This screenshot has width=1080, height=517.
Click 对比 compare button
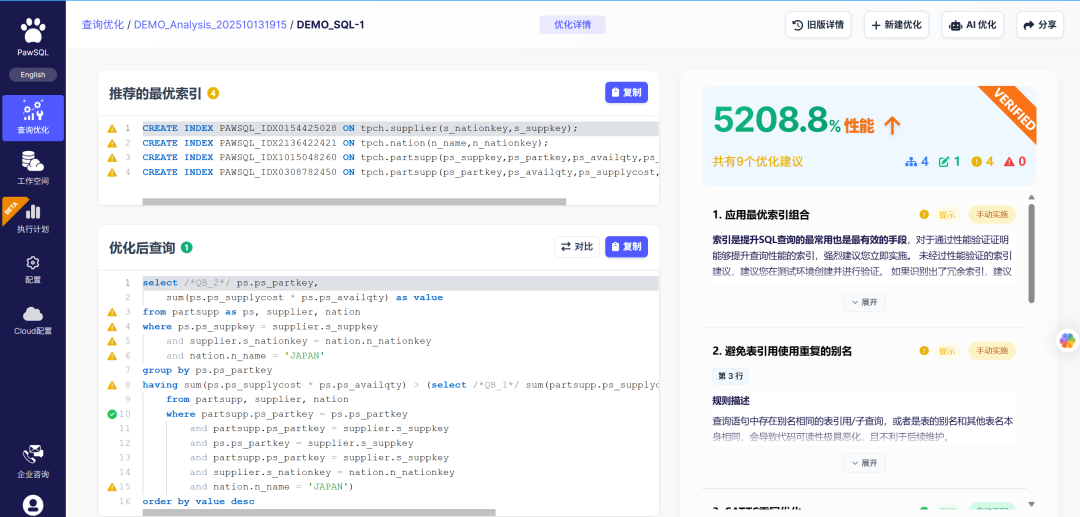click(x=577, y=246)
